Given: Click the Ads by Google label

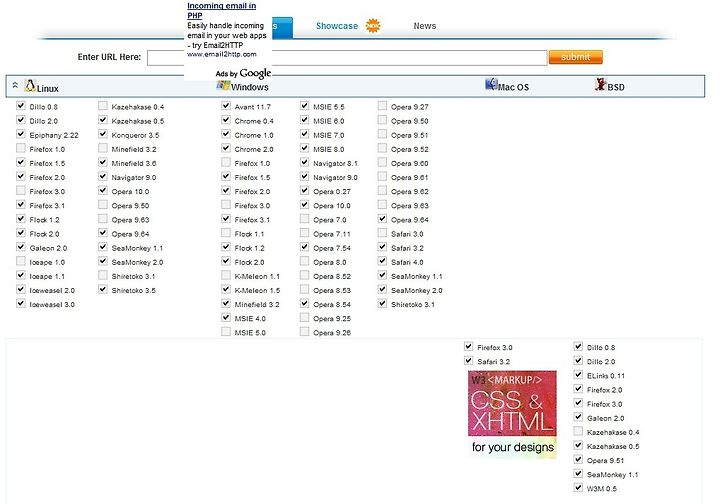Looking at the screenshot, I should click(243, 73).
